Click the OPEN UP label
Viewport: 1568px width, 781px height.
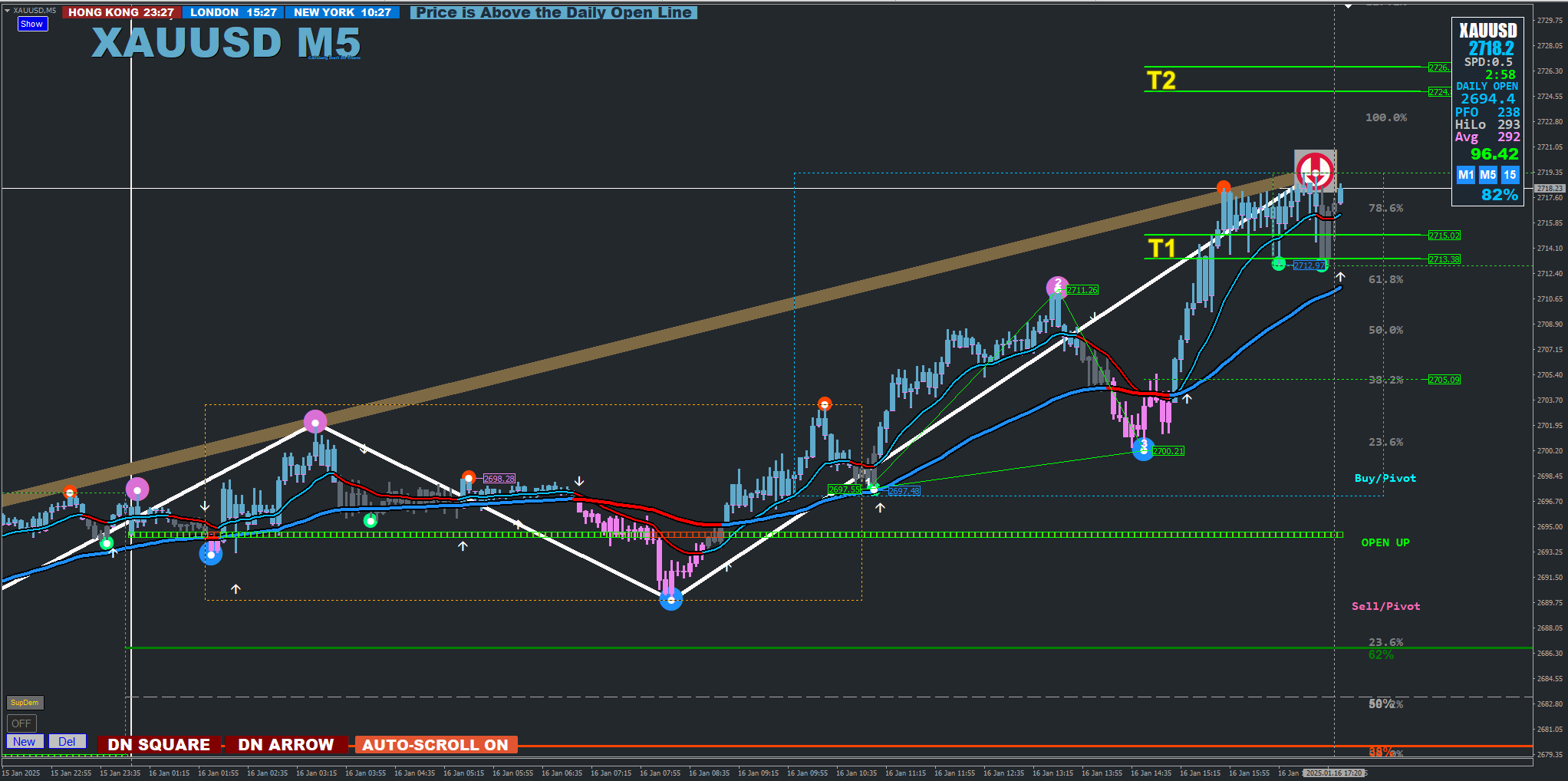pos(1385,542)
